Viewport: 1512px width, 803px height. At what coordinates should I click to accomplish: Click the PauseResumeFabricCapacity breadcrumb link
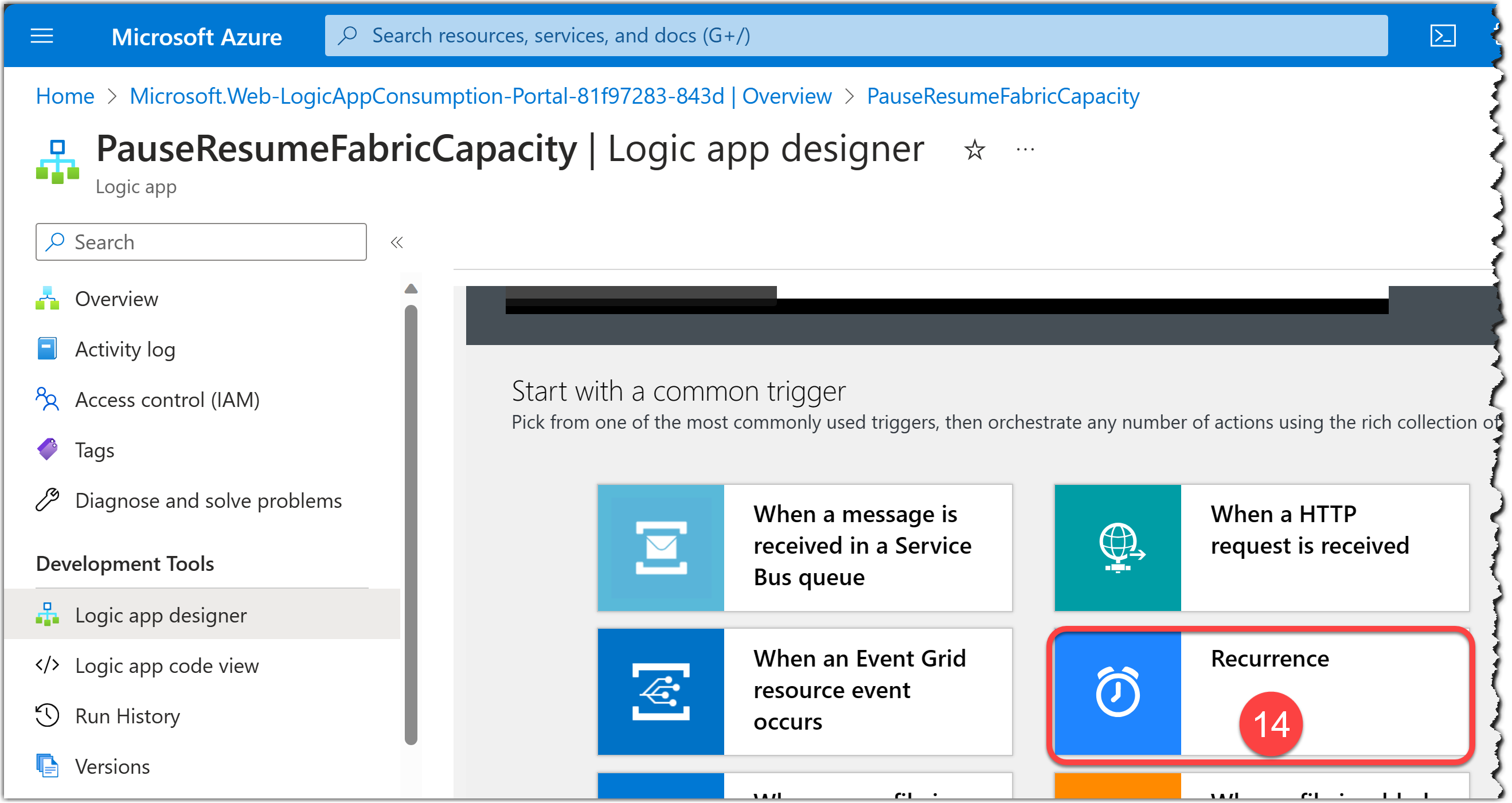(x=1003, y=96)
